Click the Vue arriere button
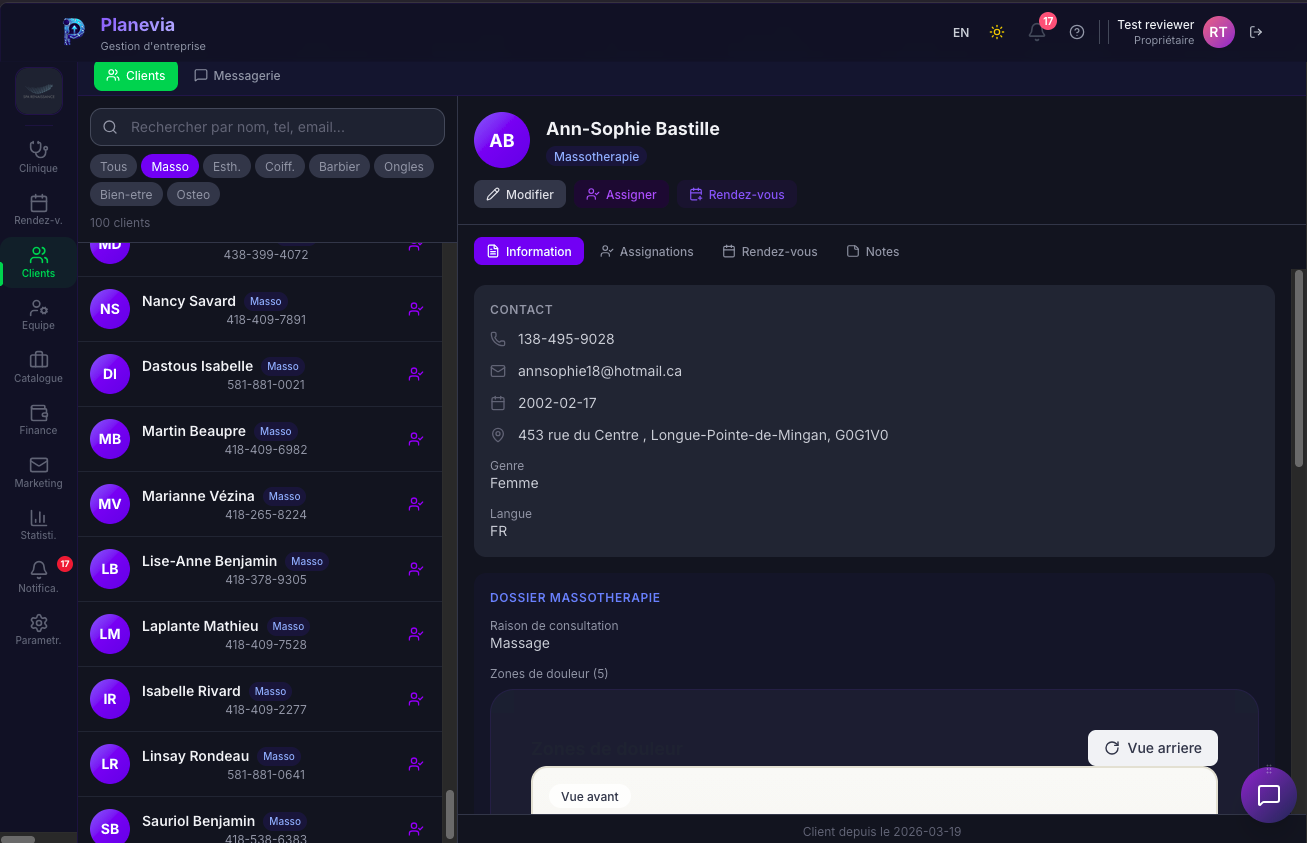Screen dimensions: 1307x843 tap(1153, 748)
